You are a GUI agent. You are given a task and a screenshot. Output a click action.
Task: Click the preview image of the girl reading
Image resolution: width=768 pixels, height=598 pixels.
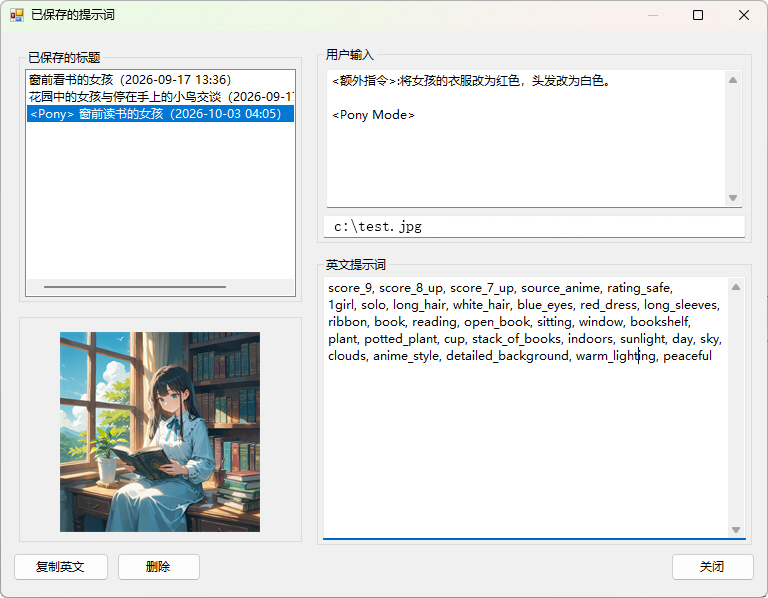160,431
